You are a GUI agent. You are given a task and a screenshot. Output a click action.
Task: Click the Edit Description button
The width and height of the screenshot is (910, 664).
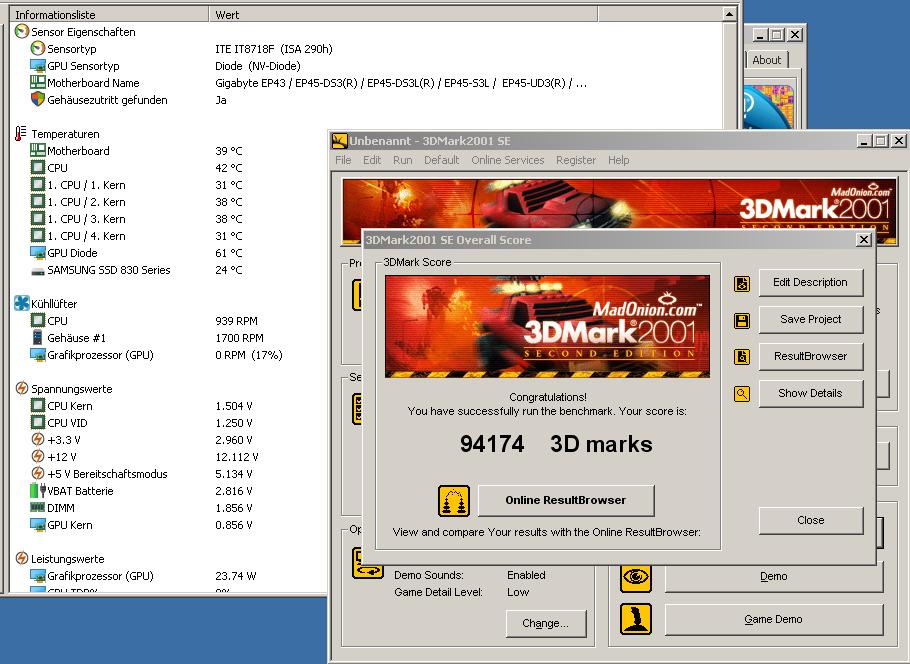pos(811,283)
